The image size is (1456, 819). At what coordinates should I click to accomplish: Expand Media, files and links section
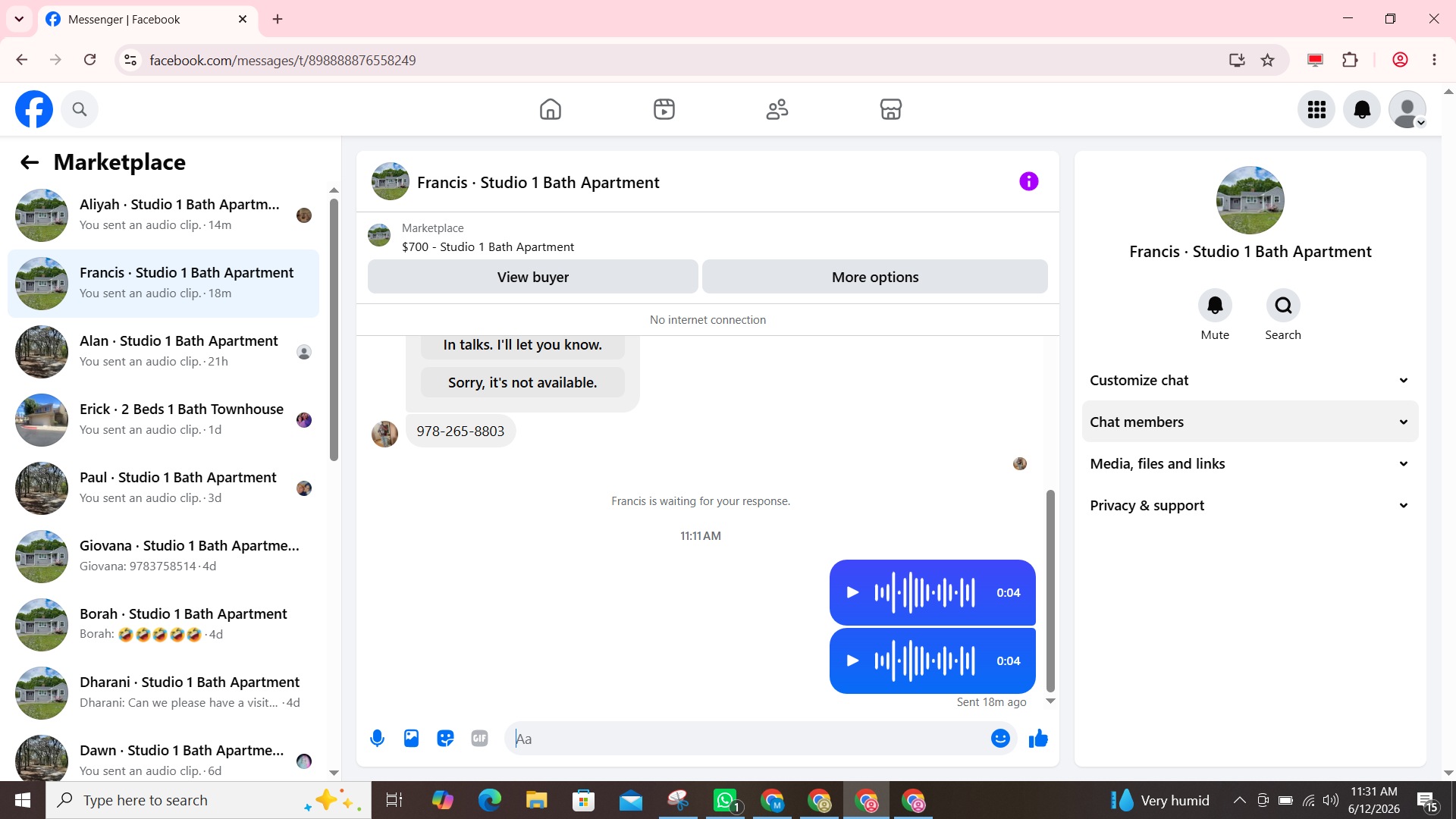[1250, 463]
